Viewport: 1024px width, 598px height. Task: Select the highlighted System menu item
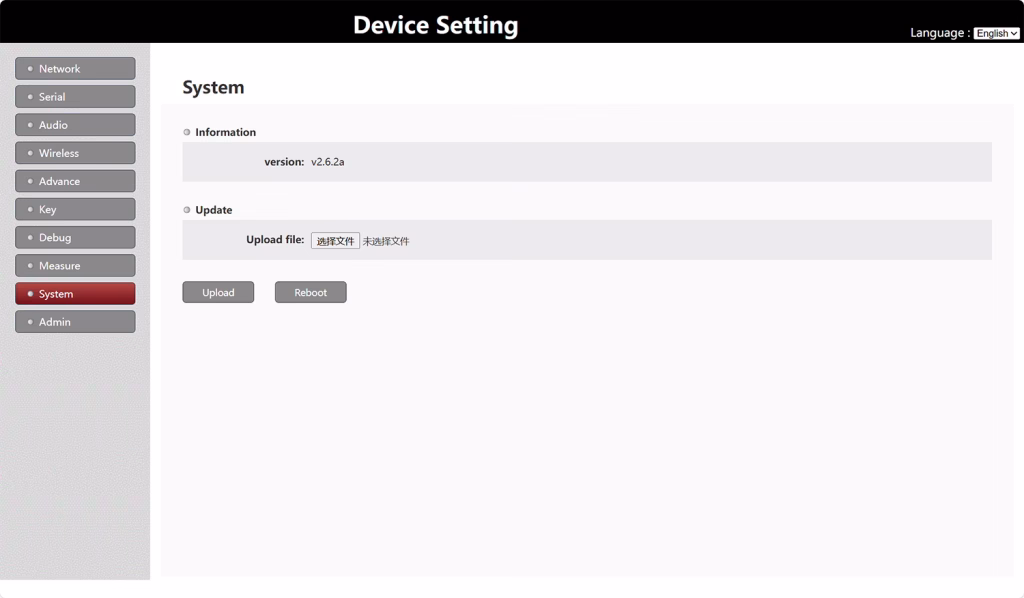(75, 294)
